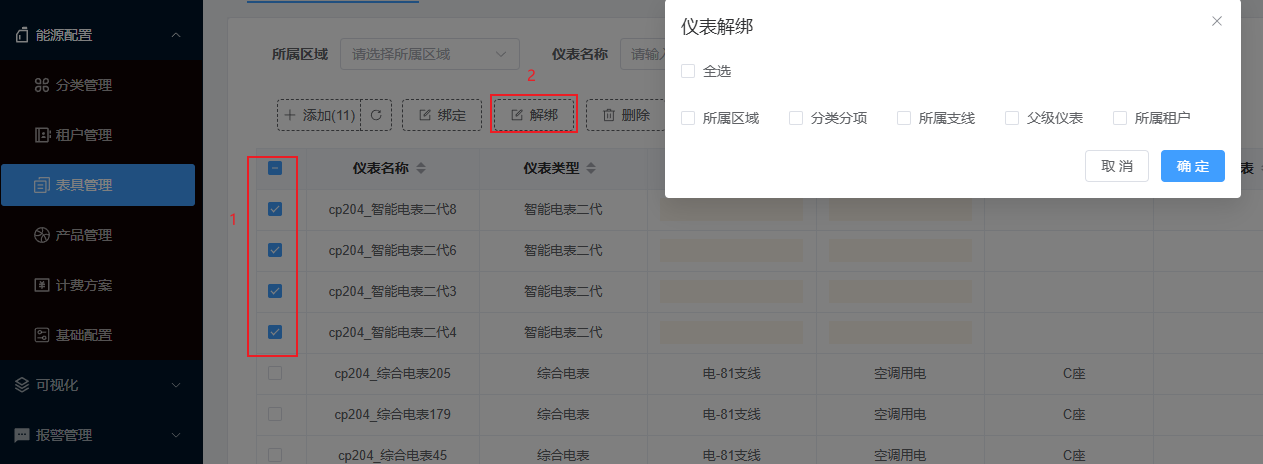Click 空调用电 in cp204_综合电表179 row
Screen dimensions: 1263x464
[x=900, y=414]
